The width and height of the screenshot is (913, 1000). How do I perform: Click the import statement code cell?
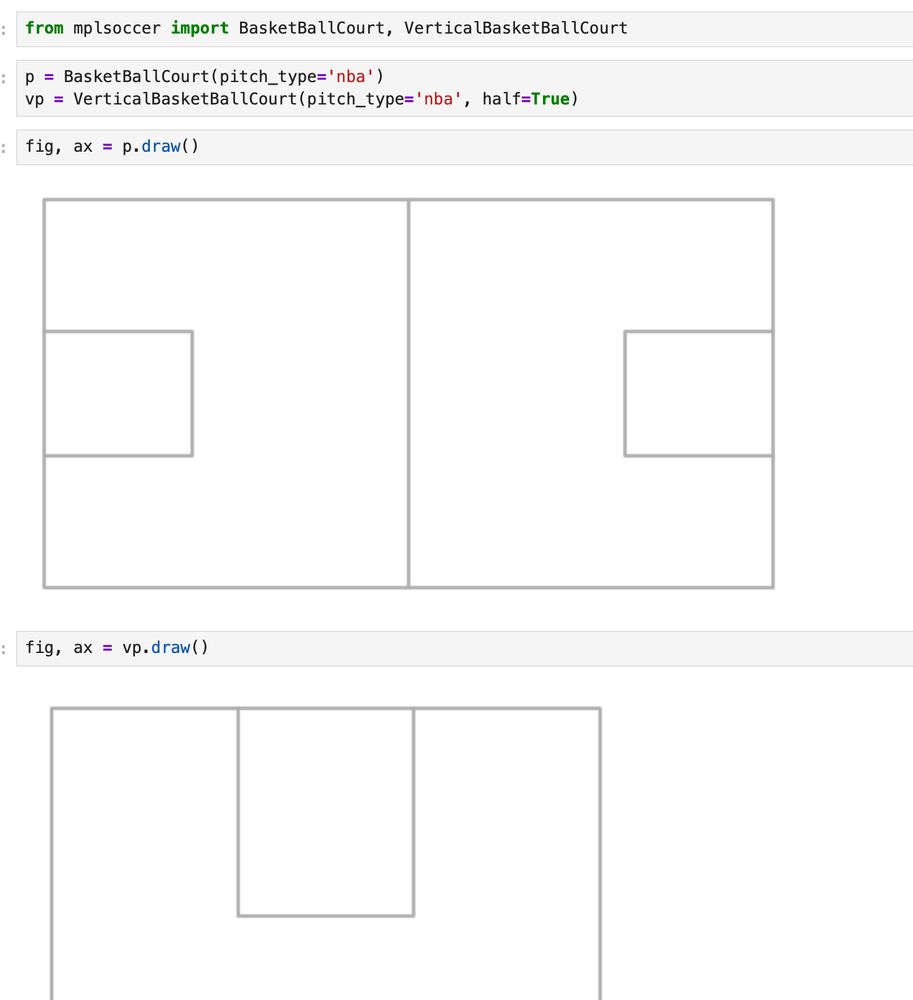coord(465,29)
